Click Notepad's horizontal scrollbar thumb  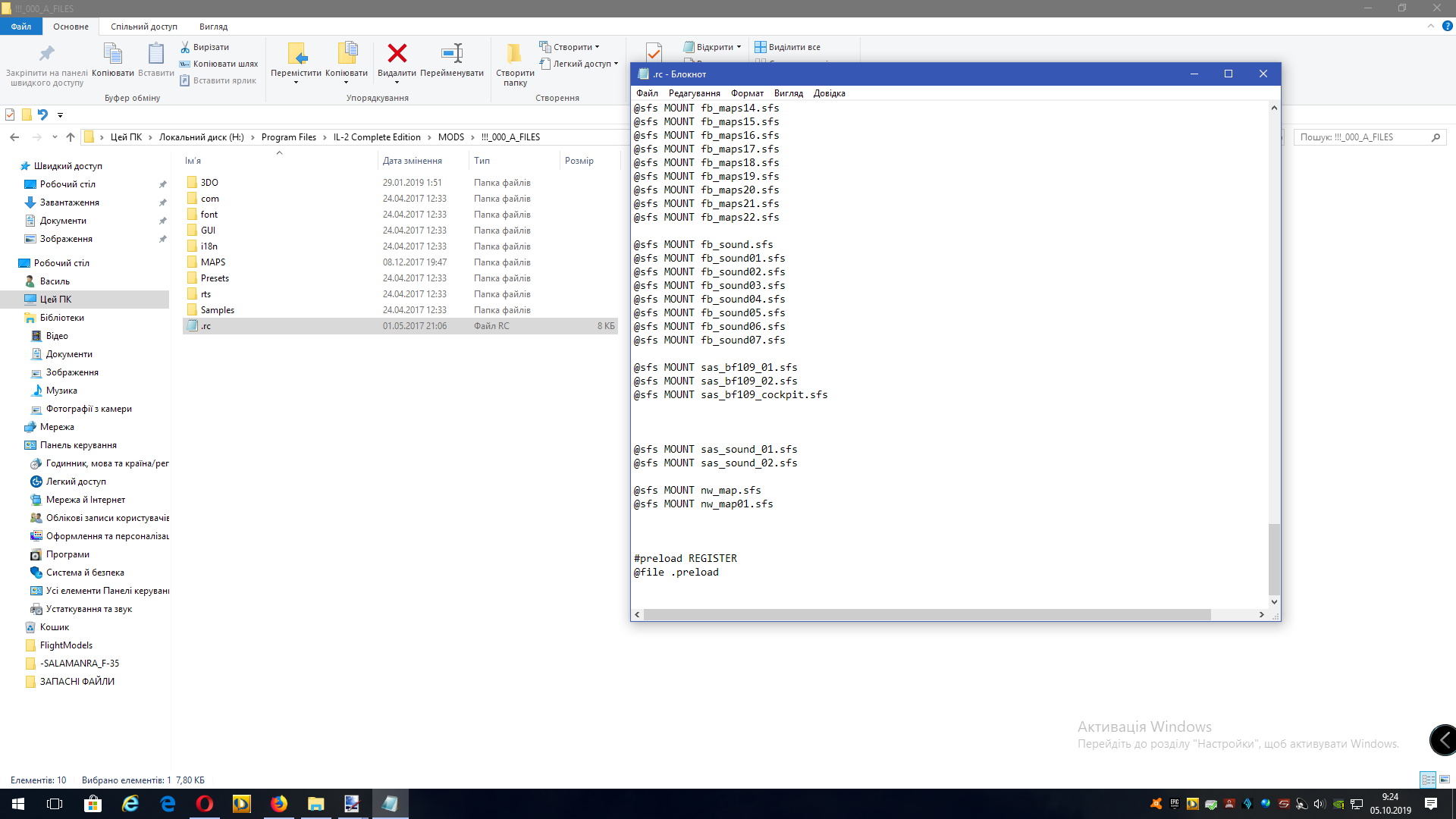point(927,614)
